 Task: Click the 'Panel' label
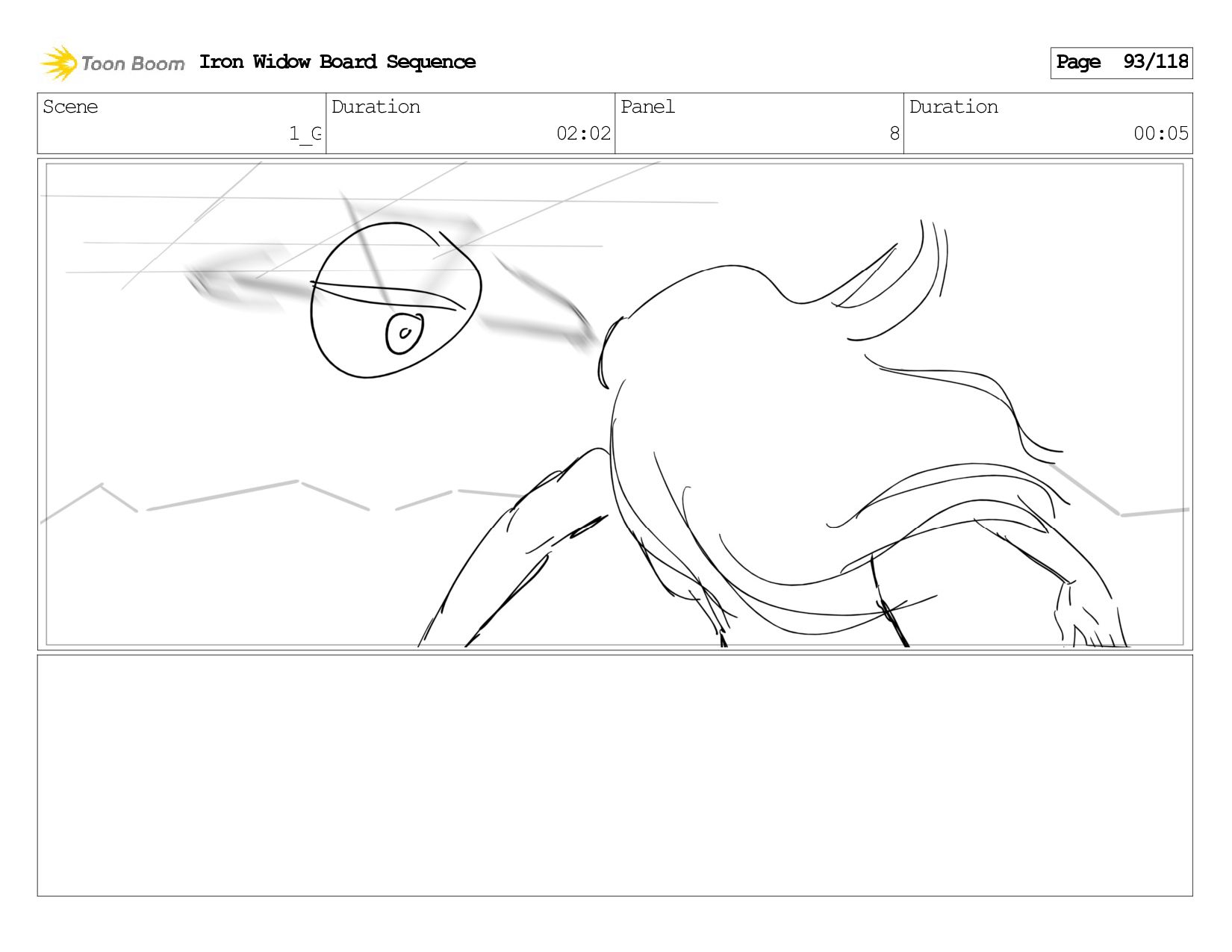(x=647, y=107)
